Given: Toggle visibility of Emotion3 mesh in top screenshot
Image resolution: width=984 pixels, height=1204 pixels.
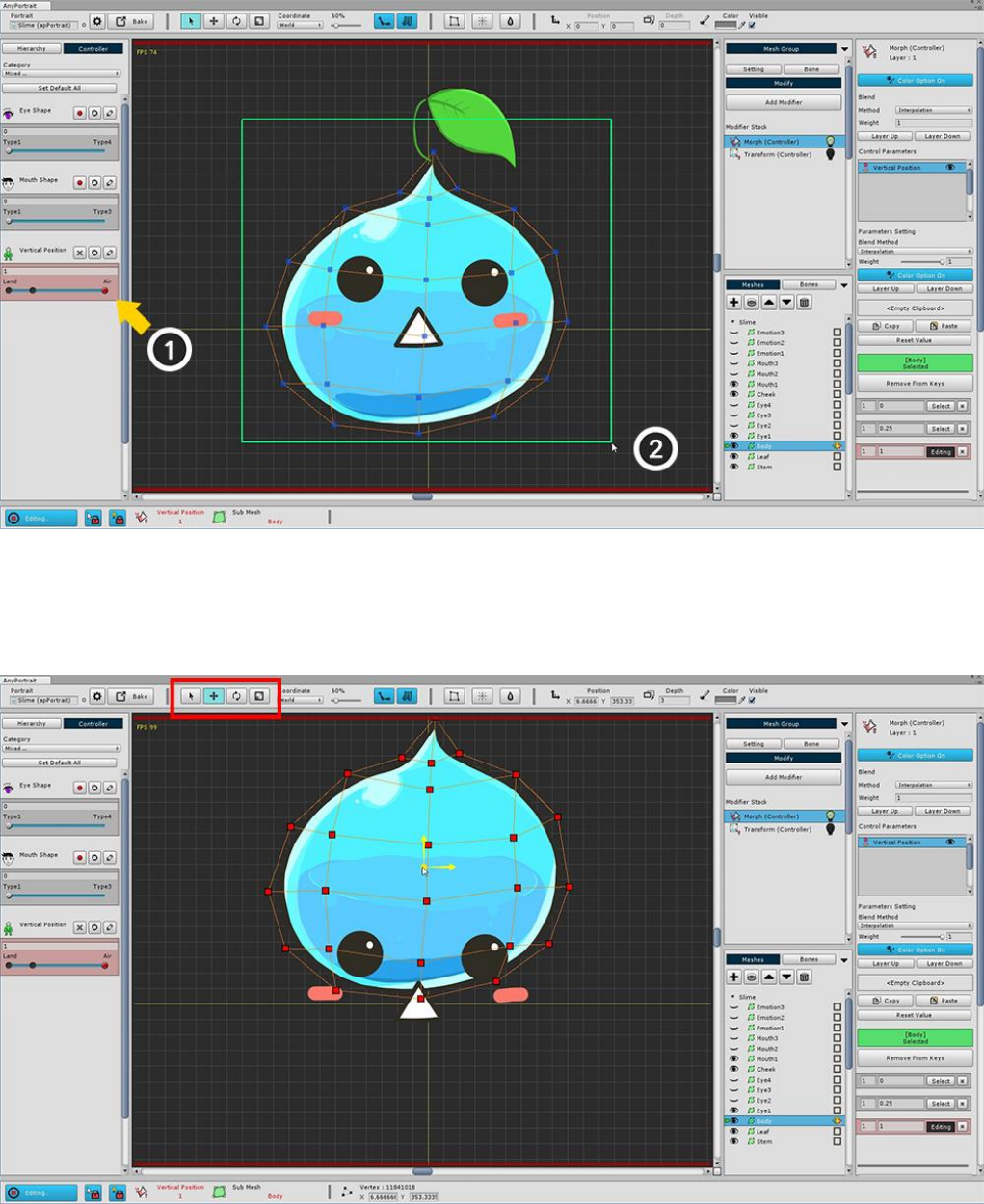Looking at the screenshot, I should (734, 333).
